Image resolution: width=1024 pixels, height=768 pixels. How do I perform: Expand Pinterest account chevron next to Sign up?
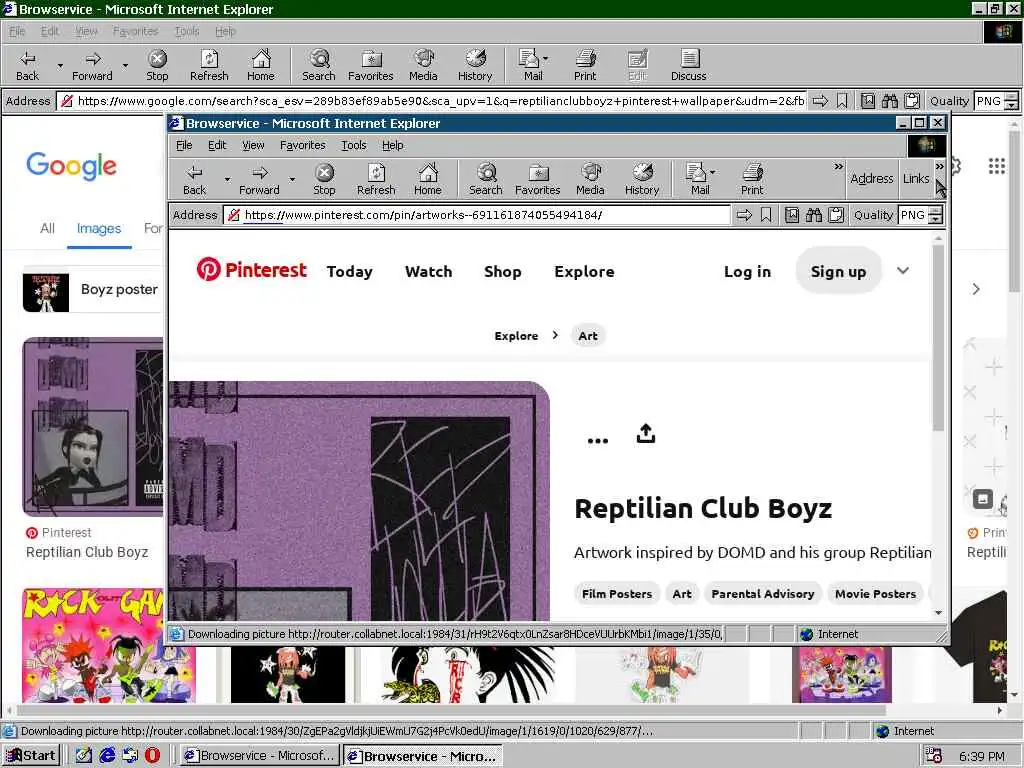[x=903, y=270]
